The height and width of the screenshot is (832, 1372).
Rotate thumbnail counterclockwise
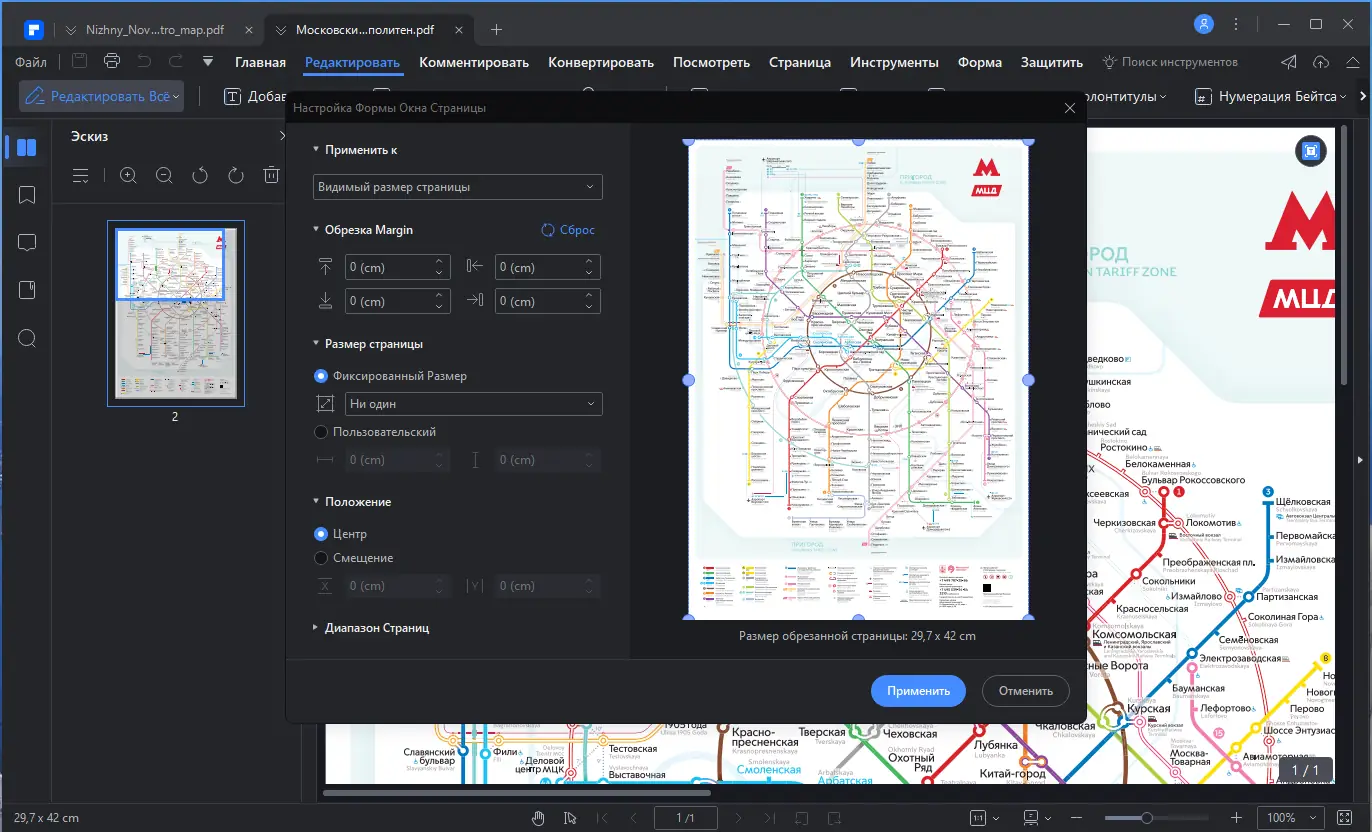[x=200, y=176]
